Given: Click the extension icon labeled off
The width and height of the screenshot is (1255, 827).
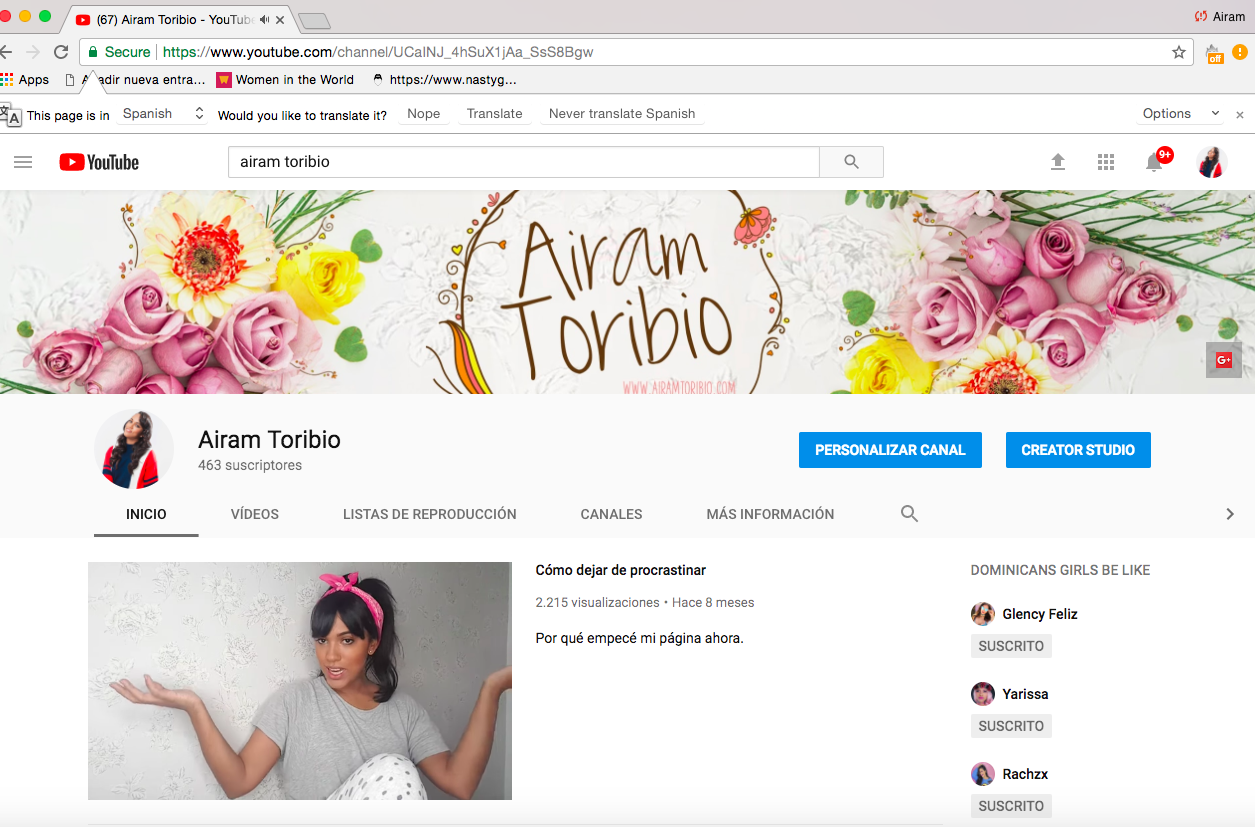Looking at the screenshot, I should click(x=1215, y=53).
